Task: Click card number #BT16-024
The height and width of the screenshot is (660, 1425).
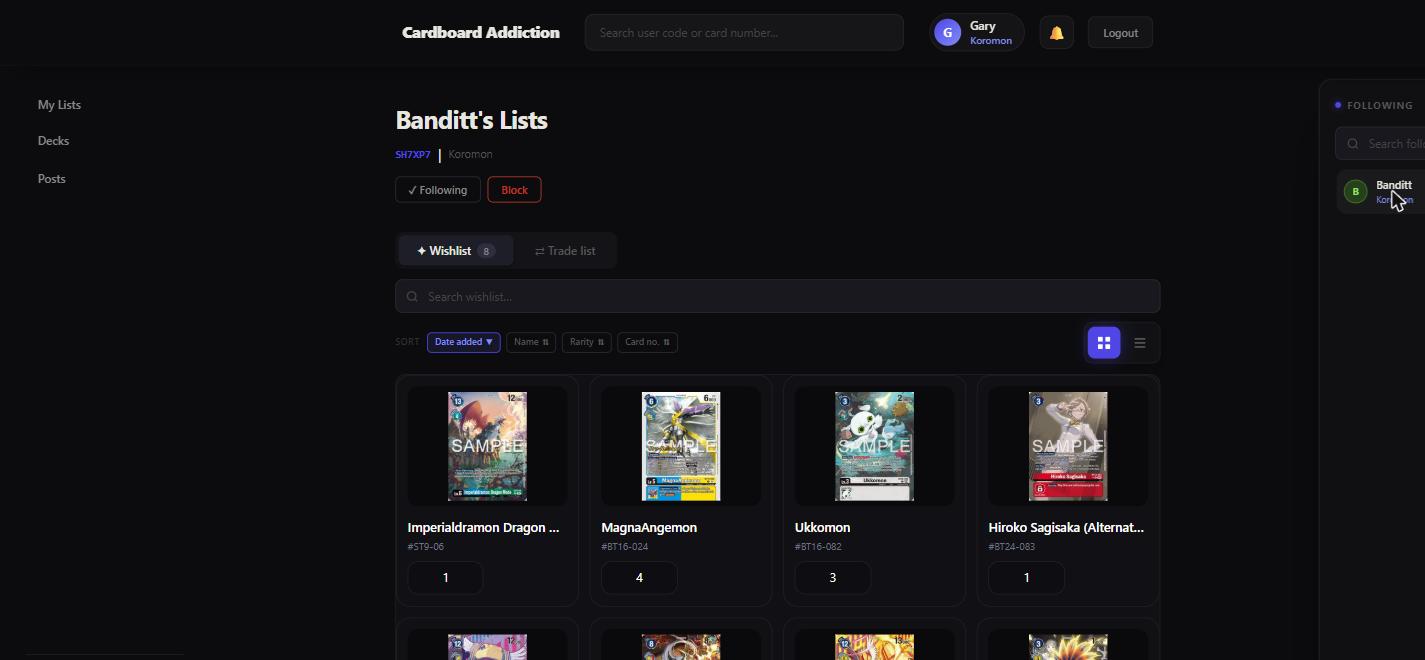Action: click(625, 547)
